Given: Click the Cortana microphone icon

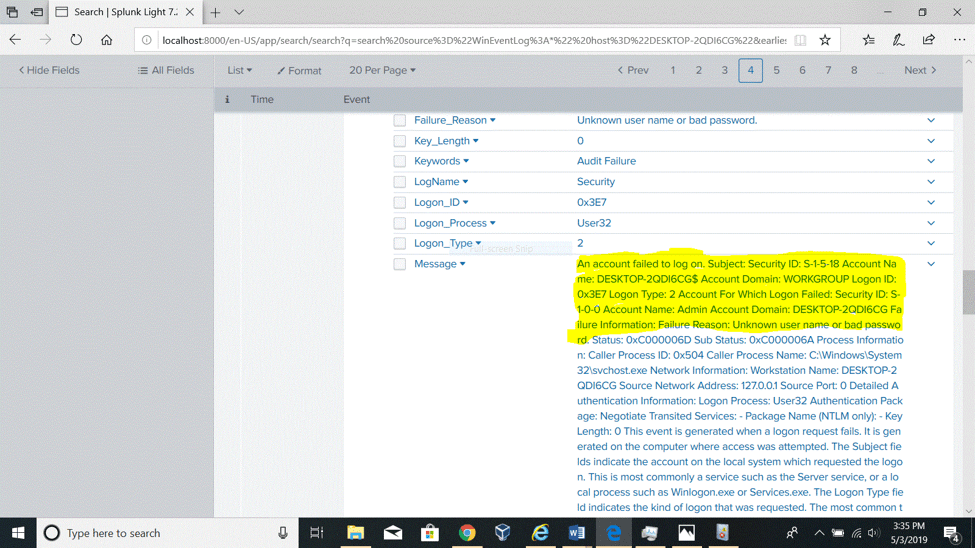Looking at the screenshot, I should click(x=282, y=533).
